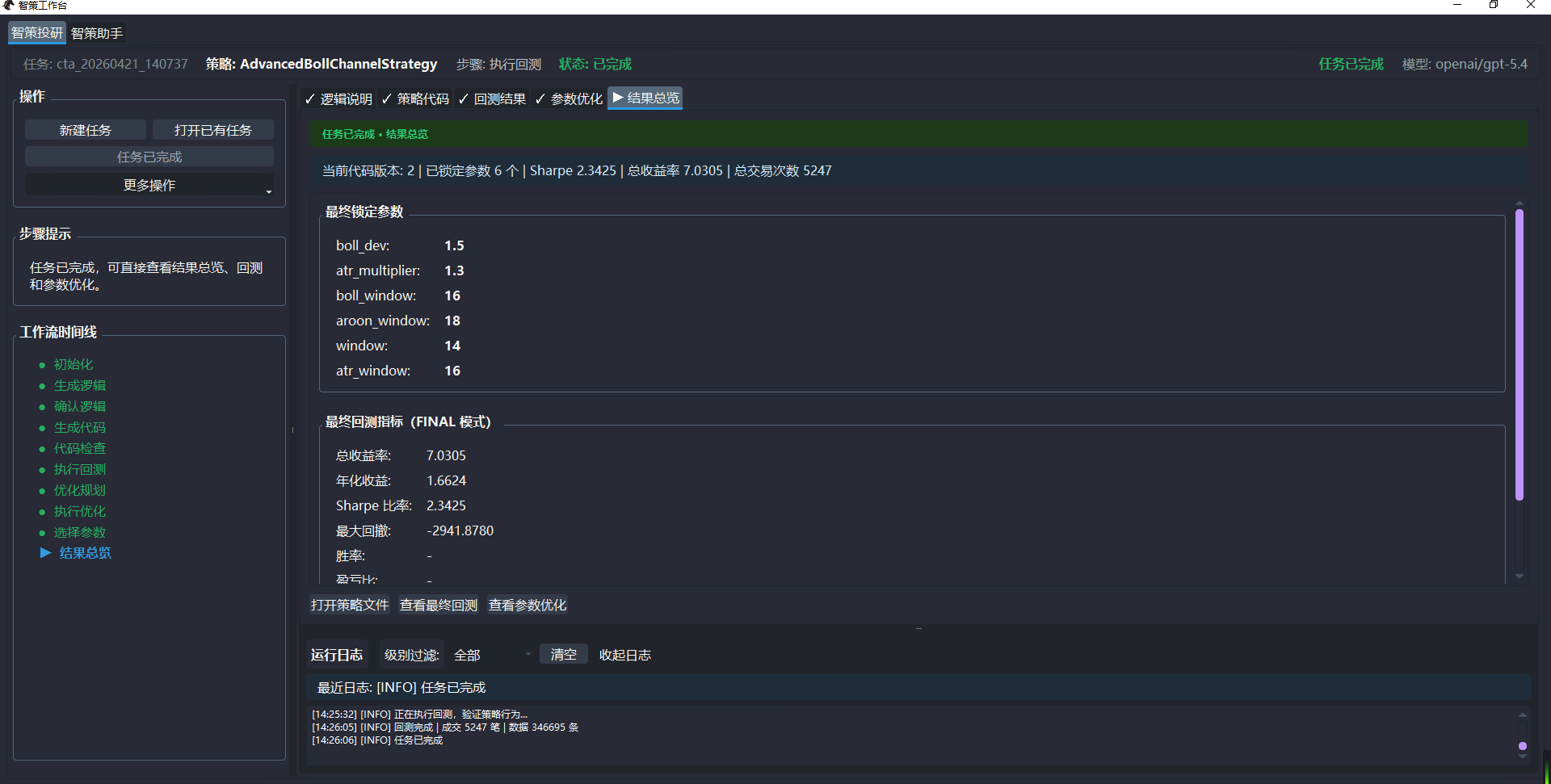The height and width of the screenshot is (784, 1551).
Task: Open the 回测结果 step tab
Action: (492, 99)
